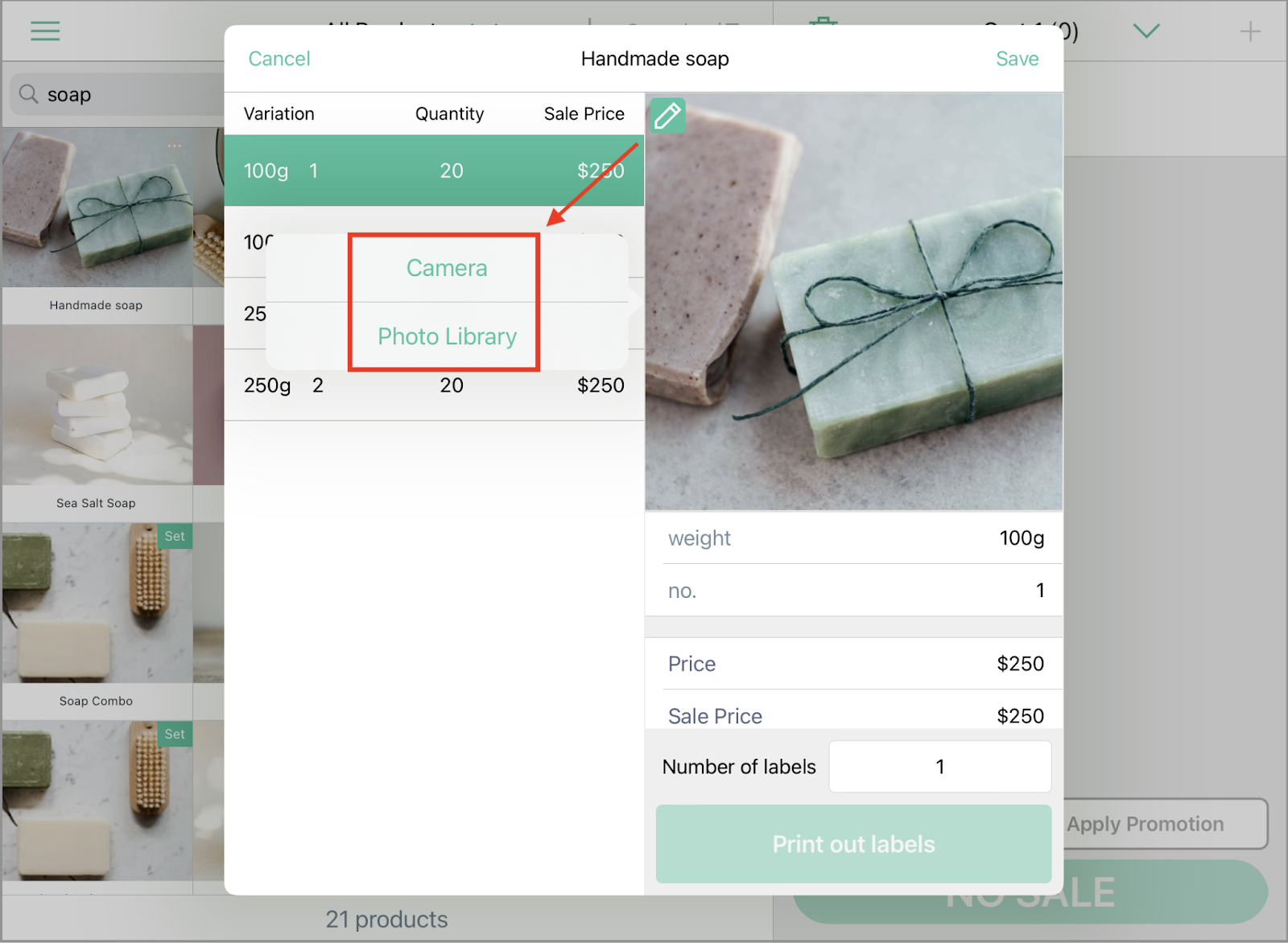Cancel the Handmade soap dialog

pos(279,59)
